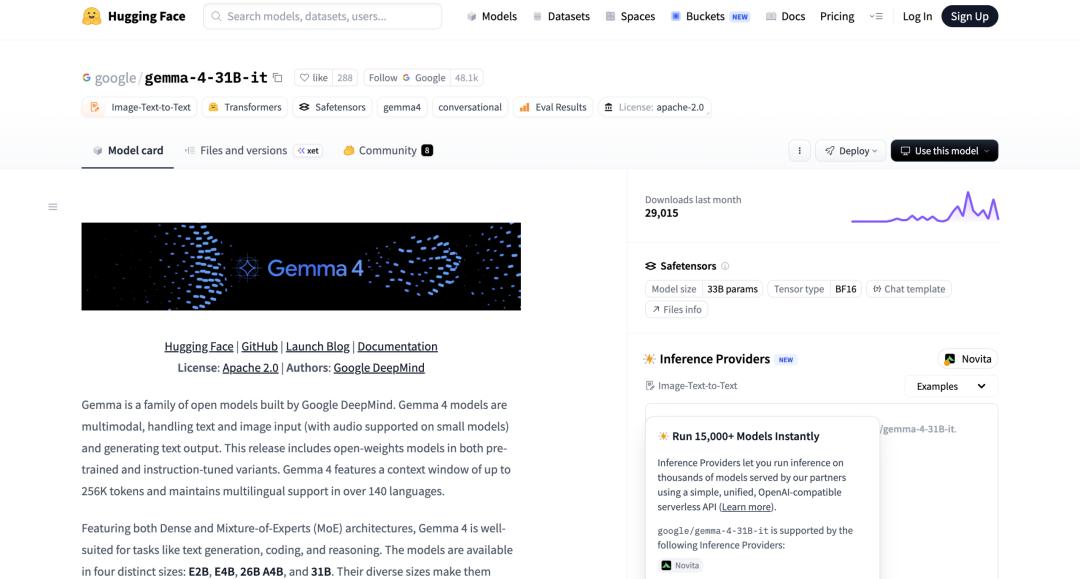Expand the Examples dropdown
The width and height of the screenshot is (1080, 579).
tap(950, 386)
